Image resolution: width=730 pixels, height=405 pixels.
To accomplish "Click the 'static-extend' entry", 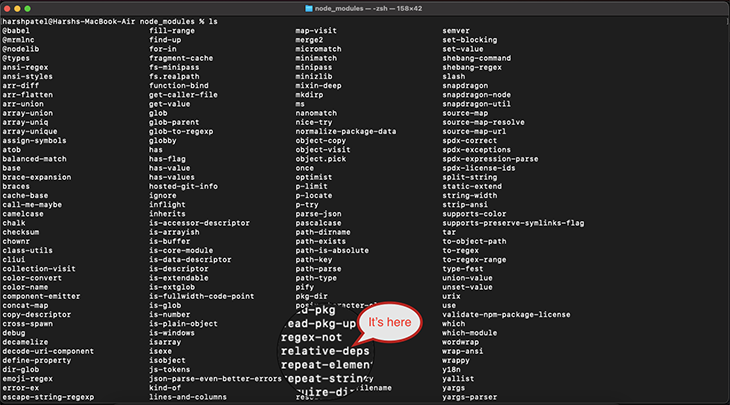I will [472, 187].
